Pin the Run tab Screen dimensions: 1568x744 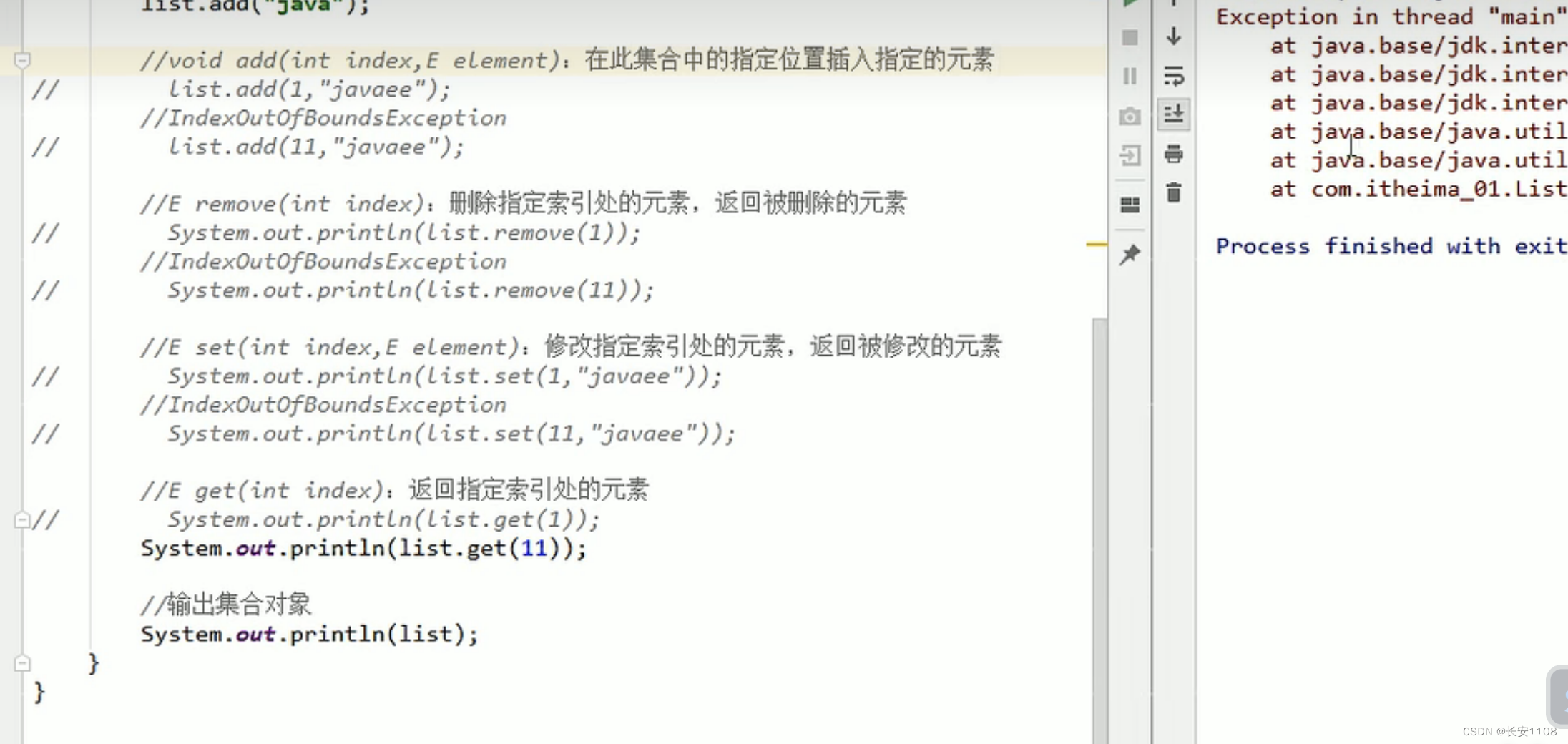tap(1130, 254)
